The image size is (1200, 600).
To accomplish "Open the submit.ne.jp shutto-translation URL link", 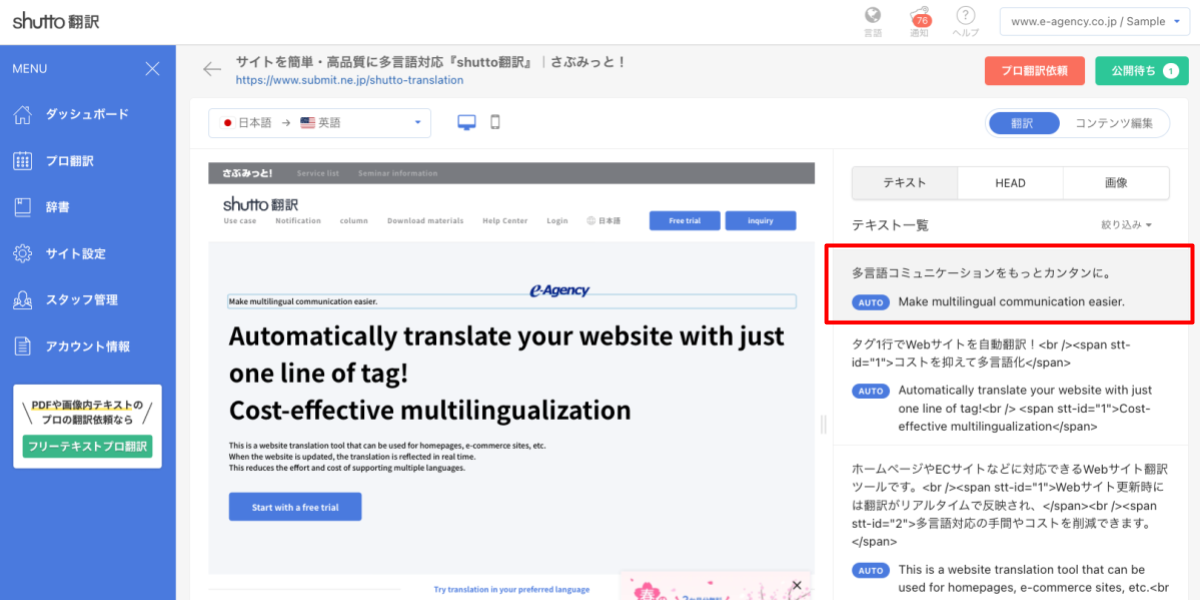I will click(x=349, y=80).
